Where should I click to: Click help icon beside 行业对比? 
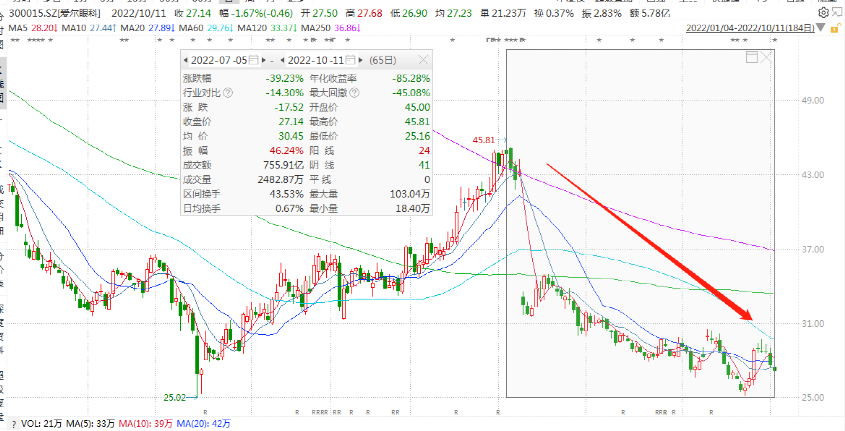(x=227, y=93)
